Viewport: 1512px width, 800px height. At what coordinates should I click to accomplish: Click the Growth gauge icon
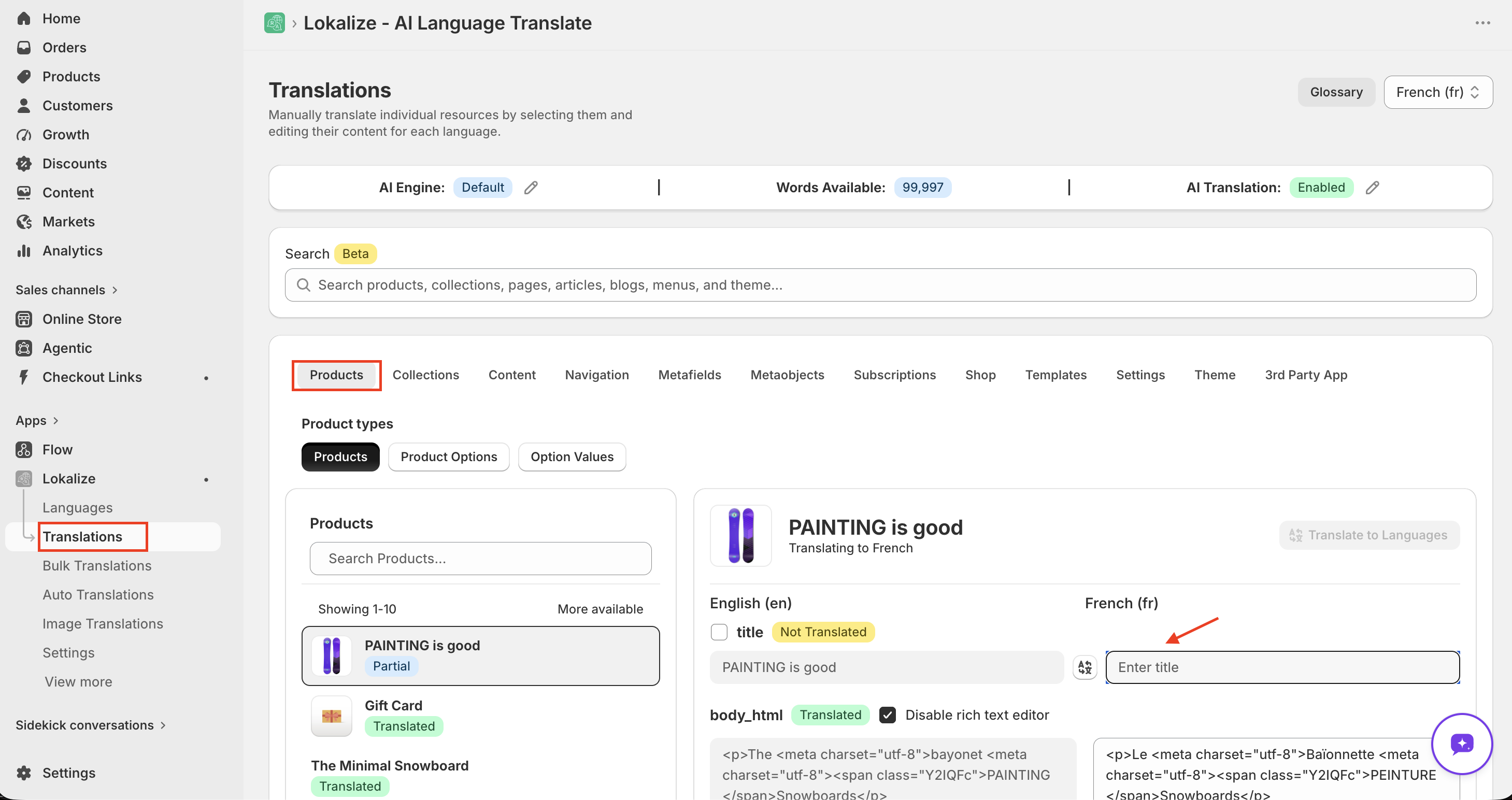coord(24,134)
